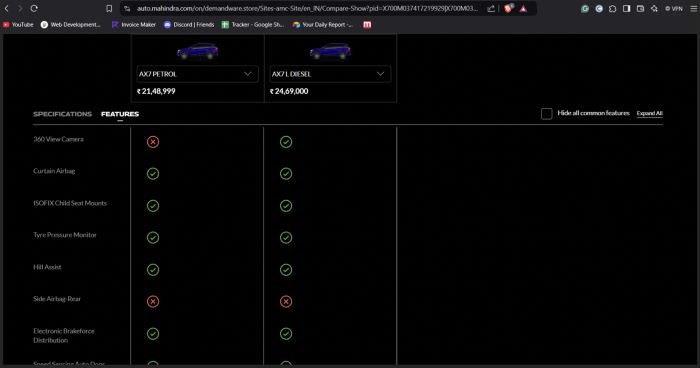Open the red M icon bookmark
The image size is (700, 368).
point(367,25)
